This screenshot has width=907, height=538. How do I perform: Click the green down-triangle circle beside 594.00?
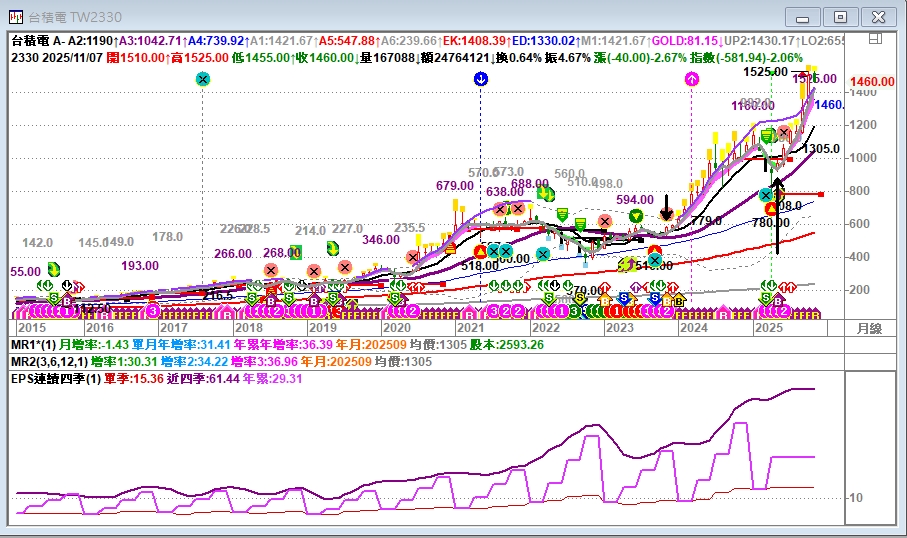pyautogui.click(x=636, y=216)
